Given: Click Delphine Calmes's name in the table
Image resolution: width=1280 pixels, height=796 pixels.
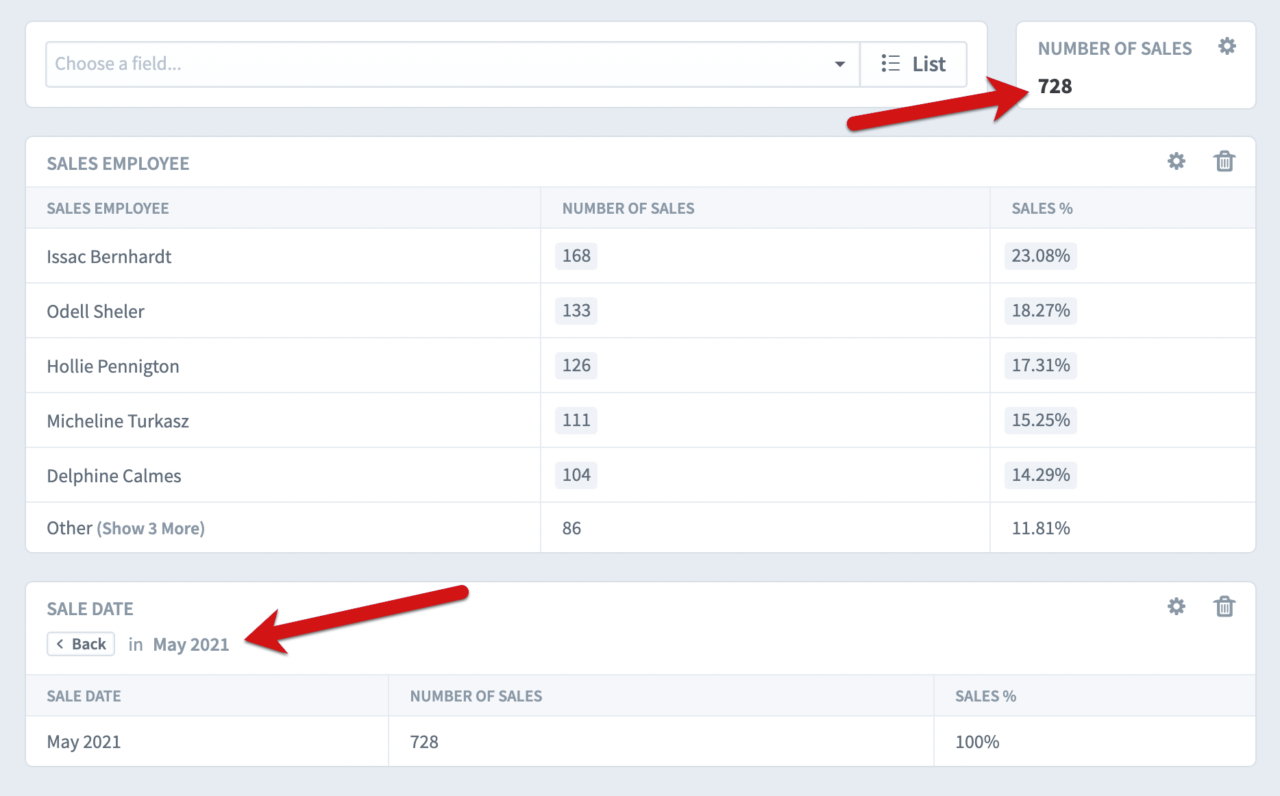Looking at the screenshot, I should coord(113,475).
